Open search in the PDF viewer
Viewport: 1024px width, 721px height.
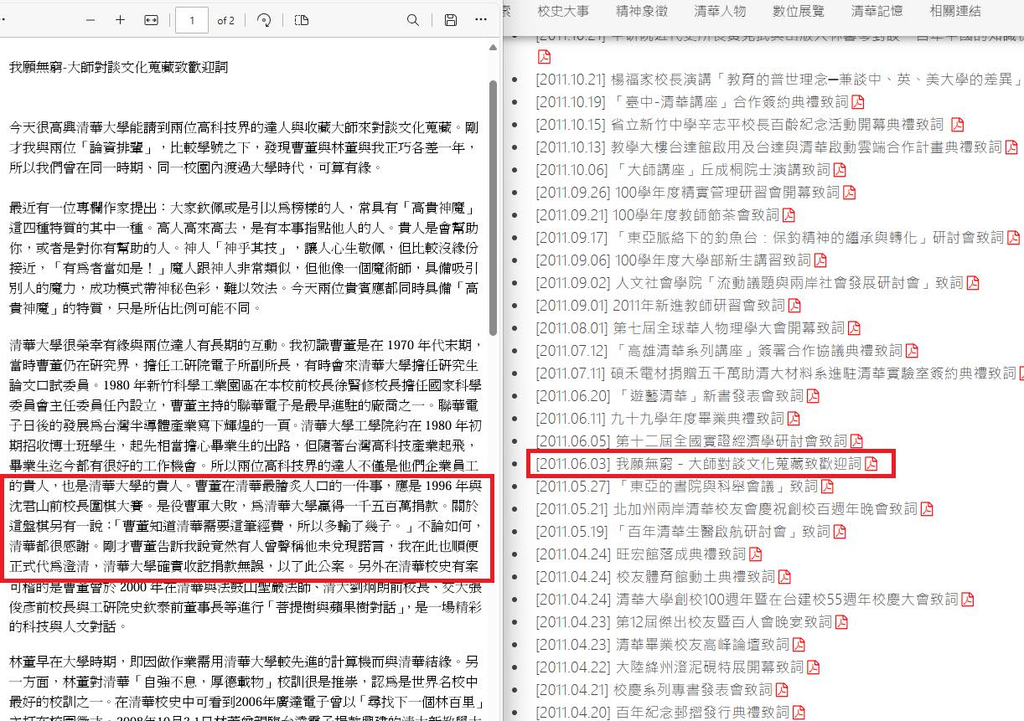tap(413, 20)
